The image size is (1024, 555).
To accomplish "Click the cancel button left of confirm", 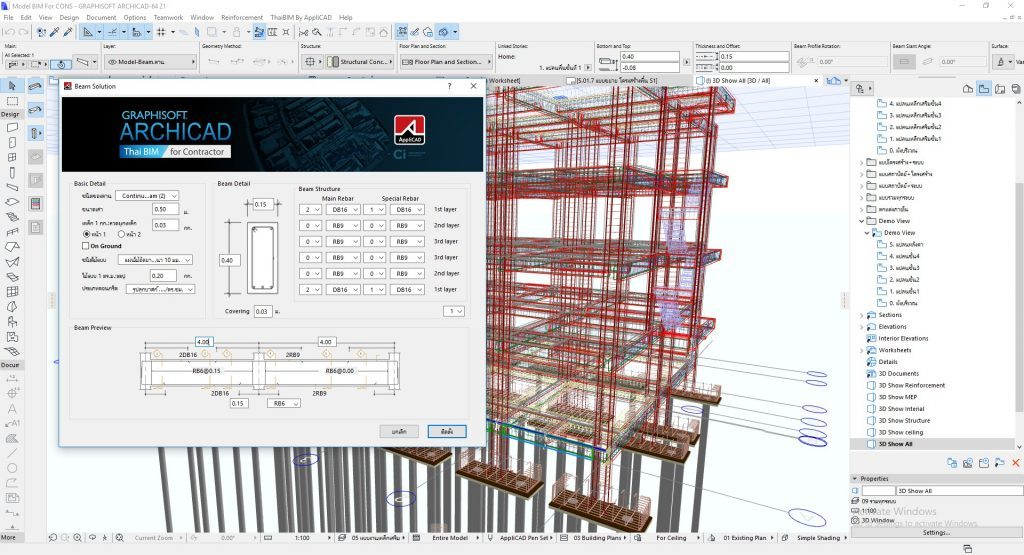I will (399, 432).
